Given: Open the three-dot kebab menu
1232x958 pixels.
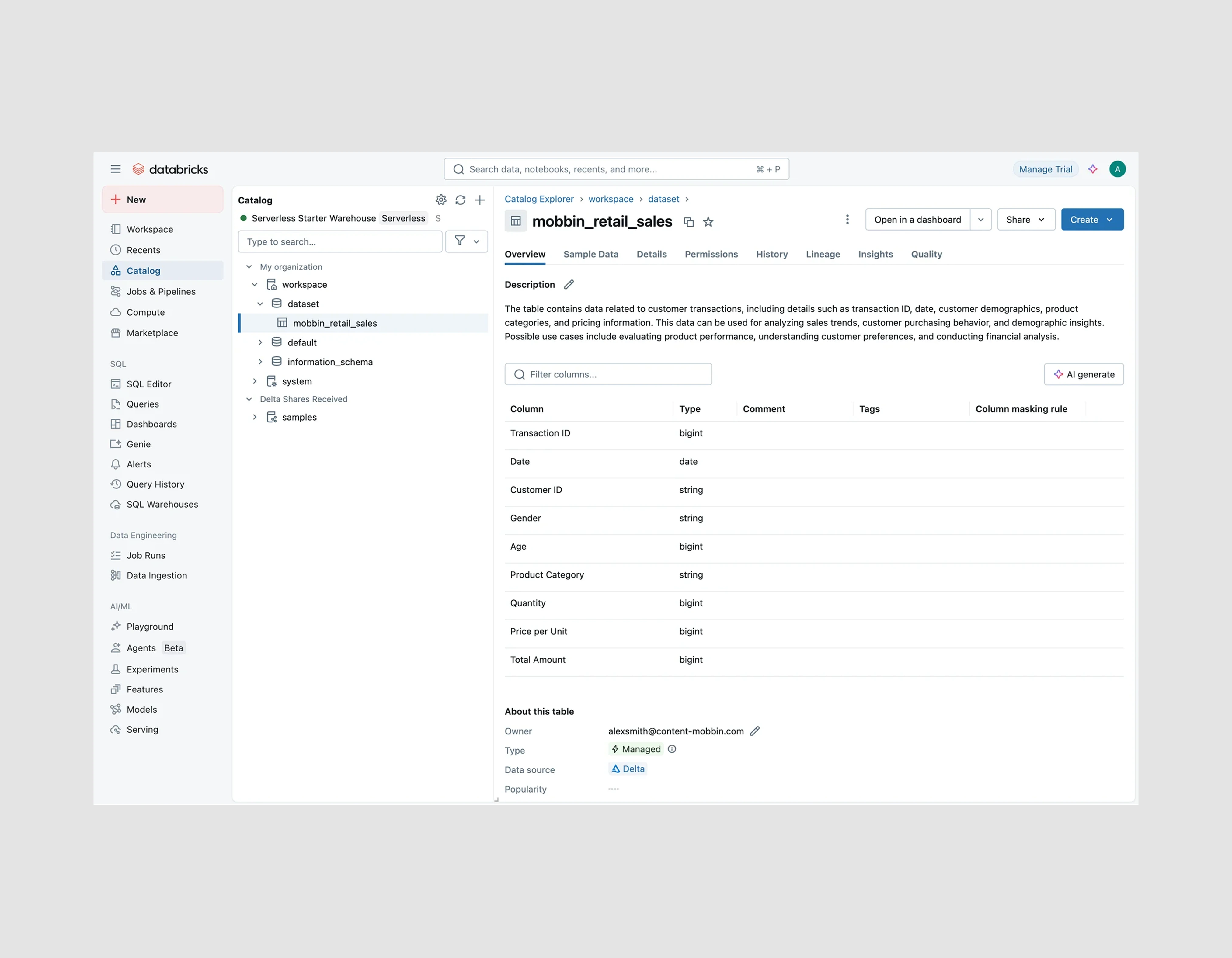Looking at the screenshot, I should coord(847,219).
